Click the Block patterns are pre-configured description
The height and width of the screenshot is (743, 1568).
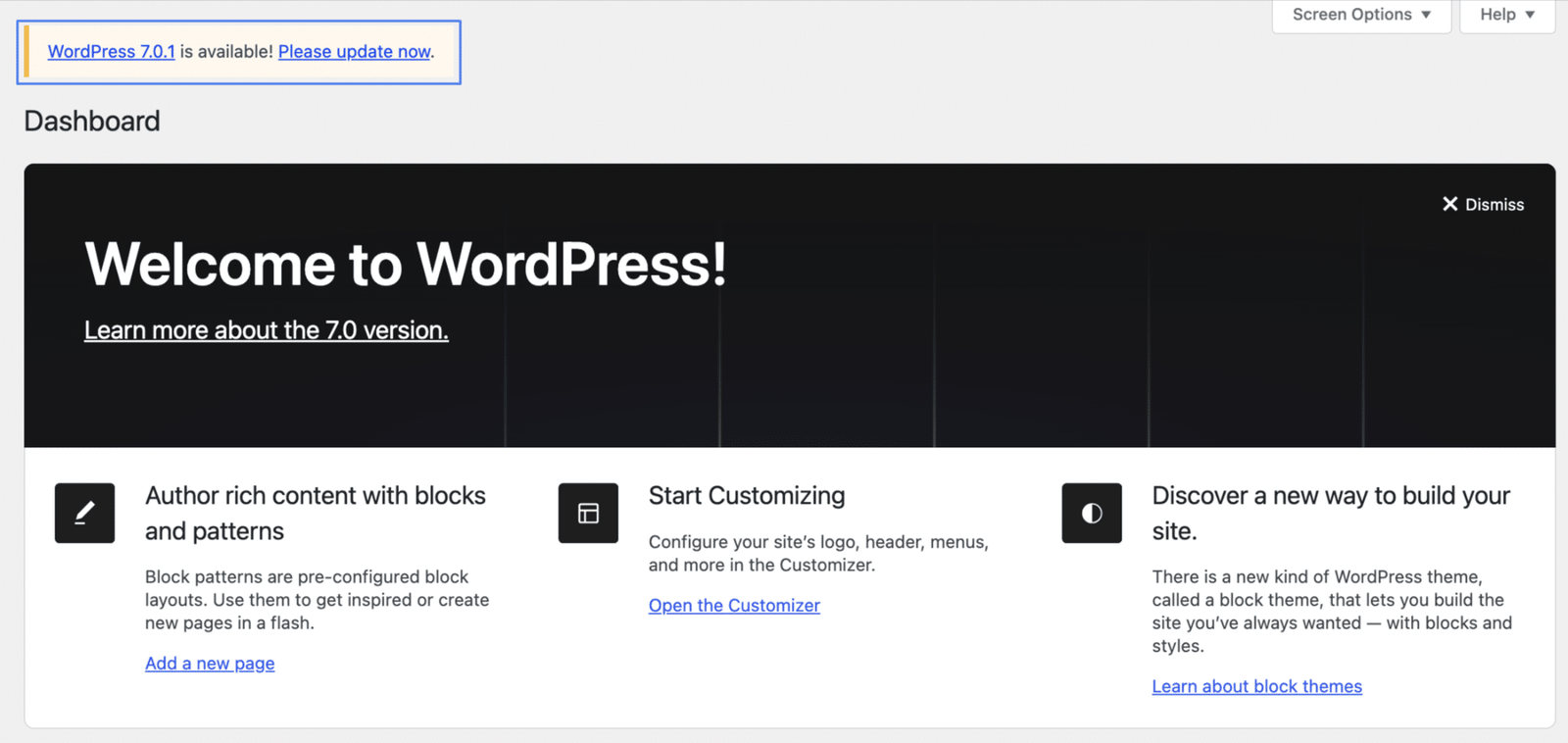point(318,600)
